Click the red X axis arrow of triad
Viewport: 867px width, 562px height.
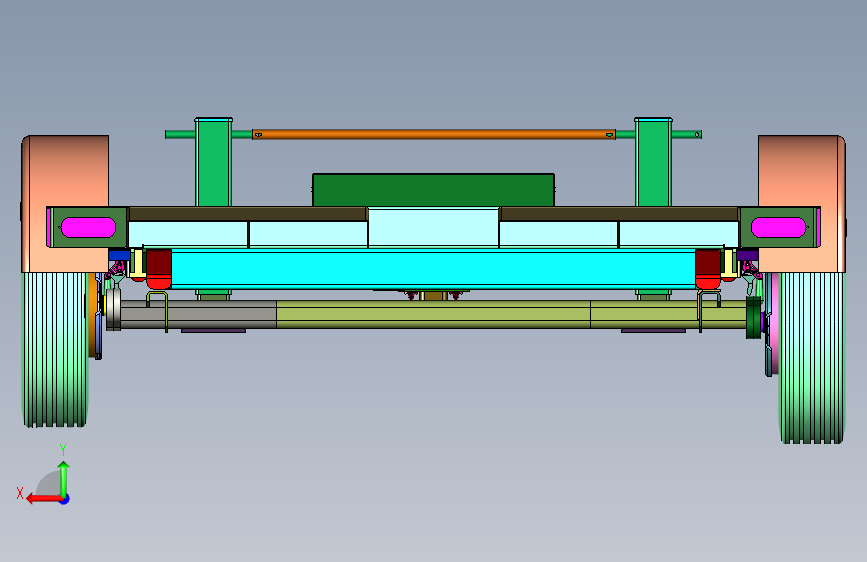pos(43,499)
